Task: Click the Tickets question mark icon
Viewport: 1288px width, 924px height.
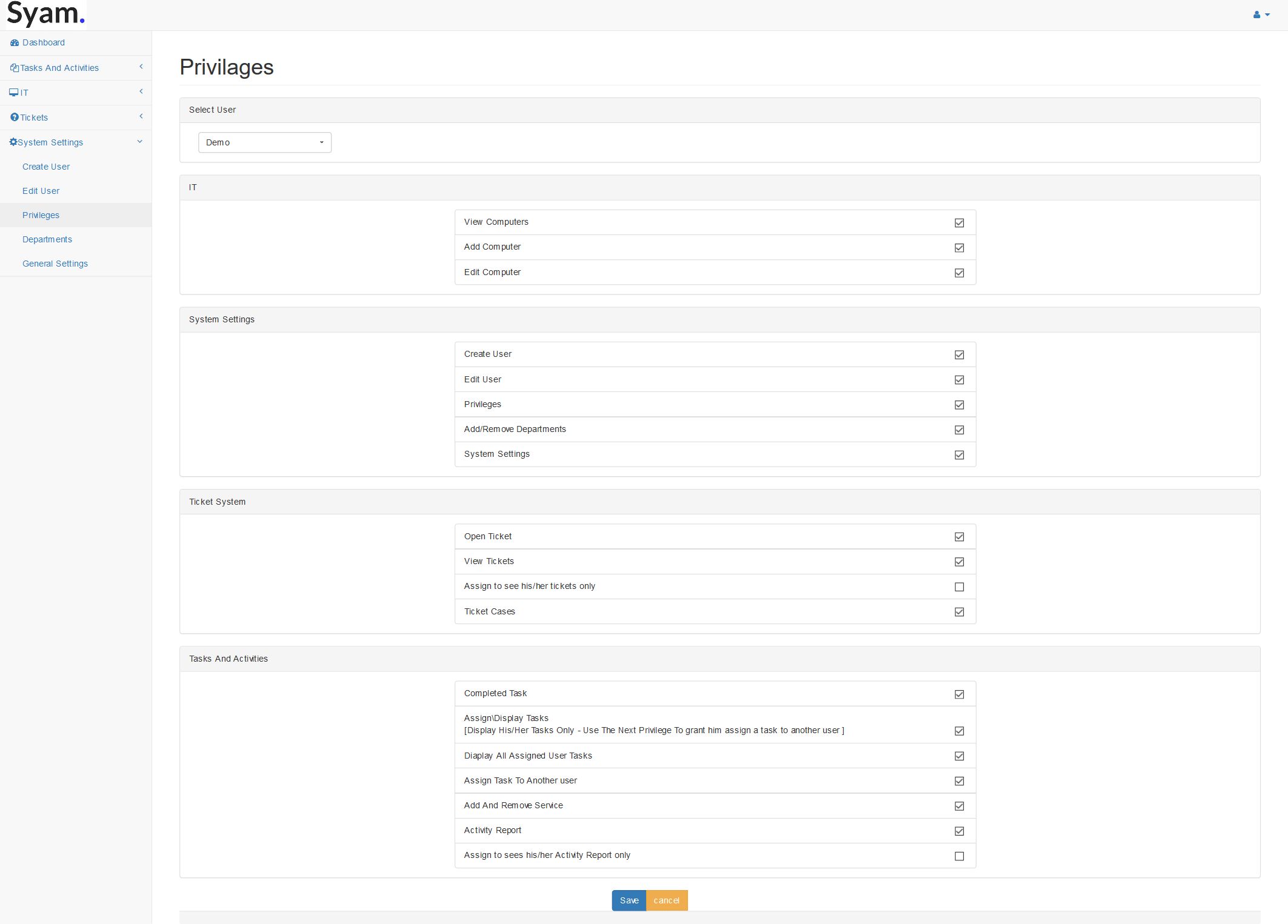Action: [15, 117]
